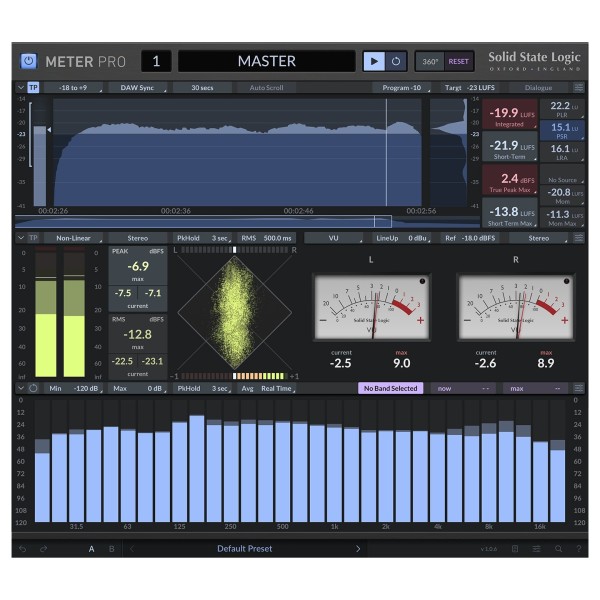This screenshot has width=600, height=600.
Task: Click the PEAK -6.9 max readout
Action: (138, 266)
